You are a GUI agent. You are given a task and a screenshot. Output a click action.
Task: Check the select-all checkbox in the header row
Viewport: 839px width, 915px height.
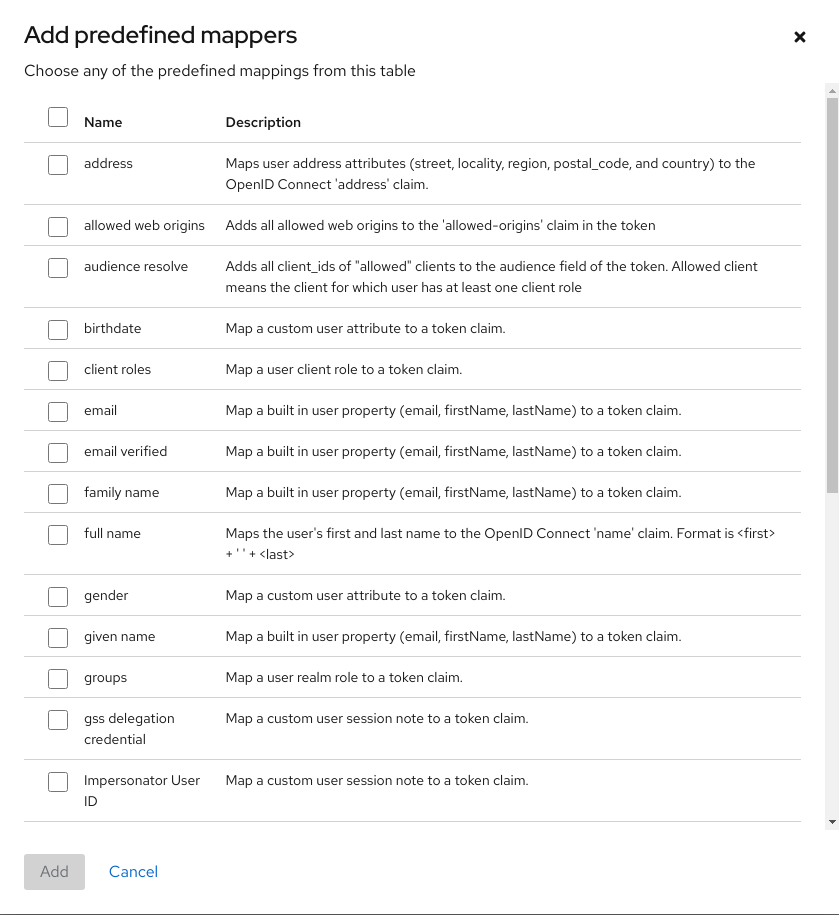click(x=57, y=116)
